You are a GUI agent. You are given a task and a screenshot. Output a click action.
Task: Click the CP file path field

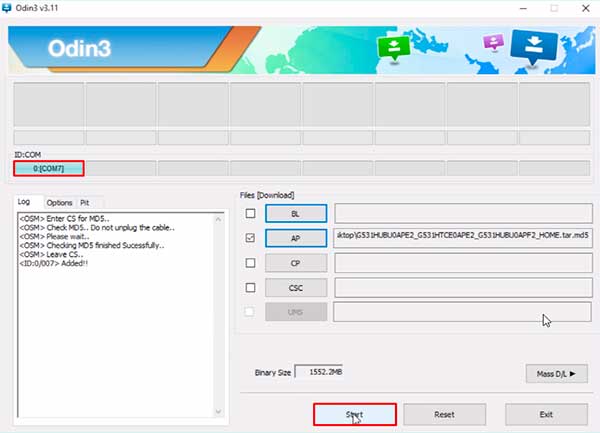pyautogui.click(x=463, y=263)
